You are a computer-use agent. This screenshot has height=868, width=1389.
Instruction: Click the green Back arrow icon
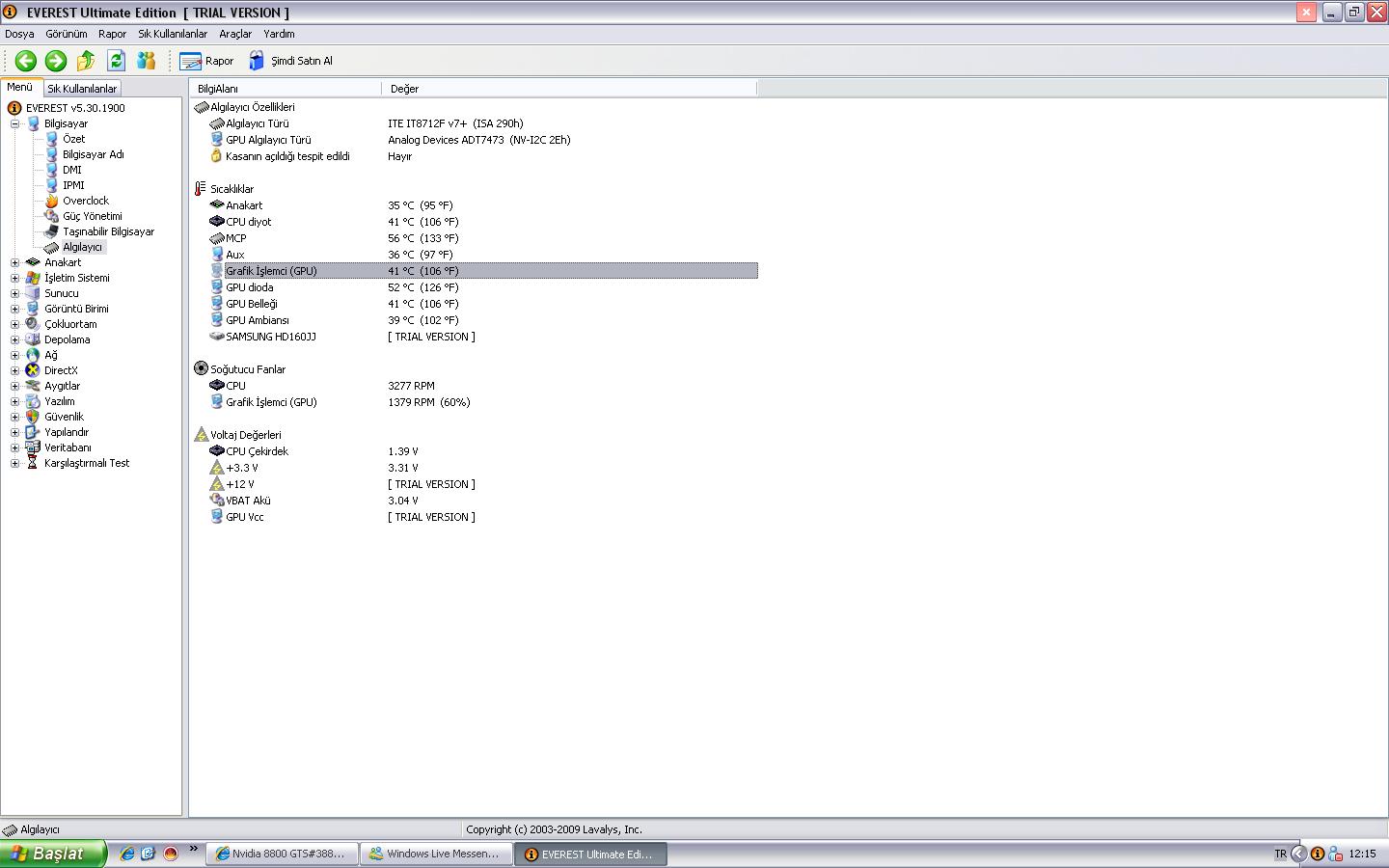(x=26, y=61)
